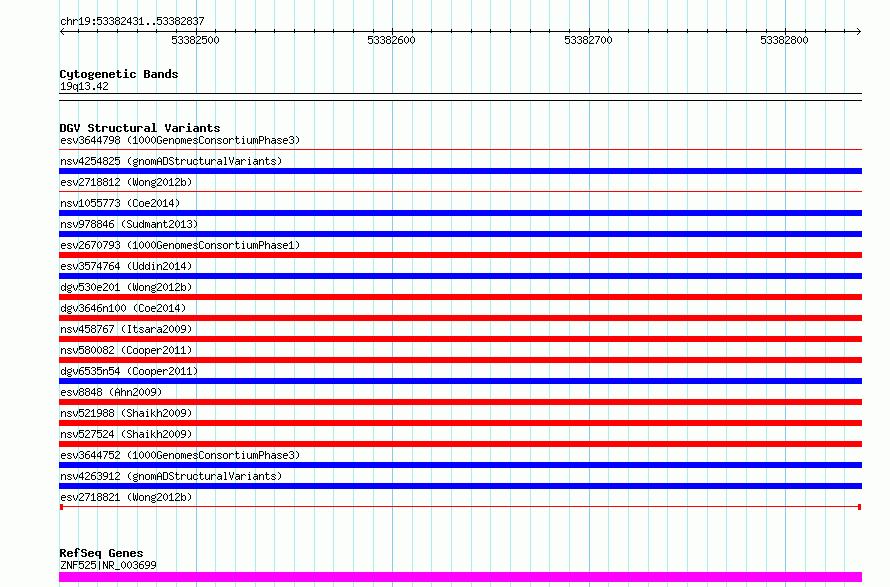The image size is (890, 587).
Task: Click the esv3574764 (Uddin2014) label
Action: coord(126,266)
